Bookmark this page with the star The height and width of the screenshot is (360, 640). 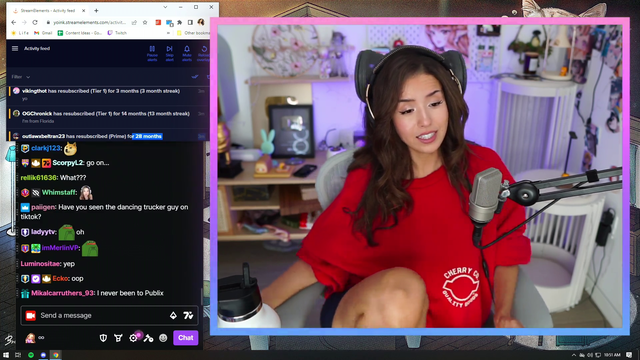[x=145, y=22]
